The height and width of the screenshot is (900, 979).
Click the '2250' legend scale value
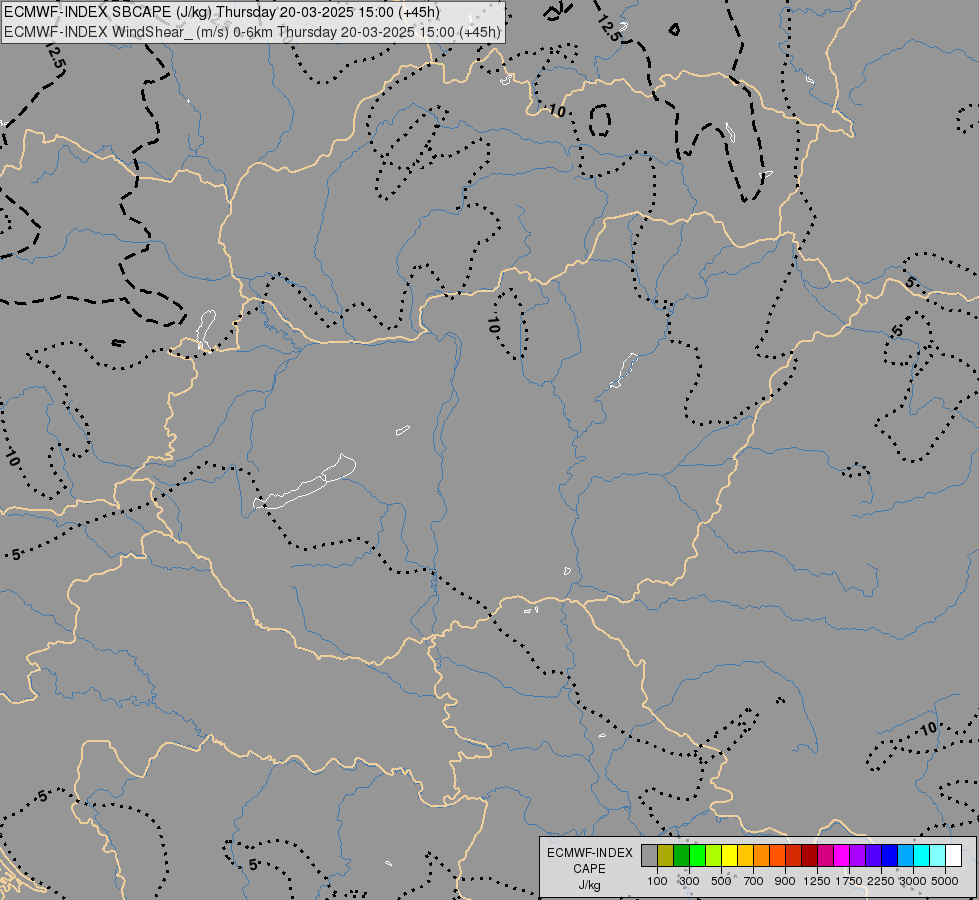tap(881, 881)
